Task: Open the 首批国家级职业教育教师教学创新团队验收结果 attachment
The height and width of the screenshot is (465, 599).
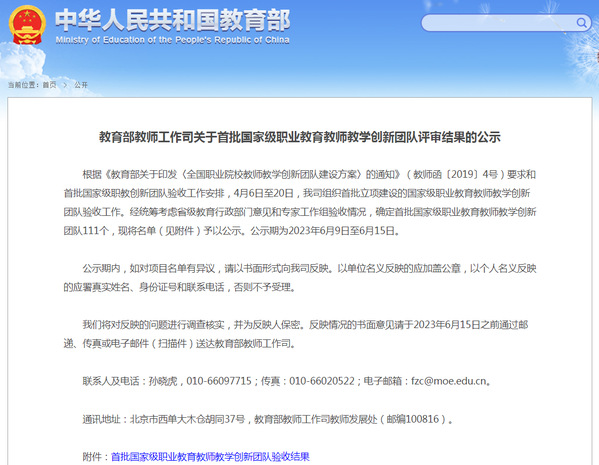Action: pyautogui.click(x=210, y=457)
